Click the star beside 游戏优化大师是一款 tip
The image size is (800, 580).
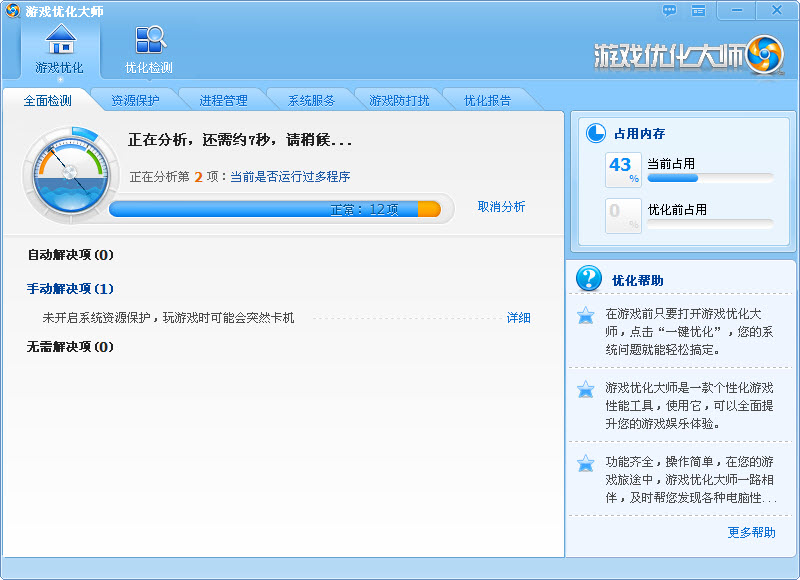tap(586, 389)
